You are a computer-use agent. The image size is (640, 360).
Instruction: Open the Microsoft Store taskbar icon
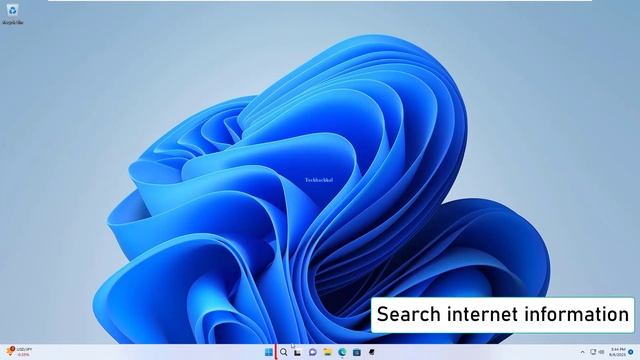(357, 352)
